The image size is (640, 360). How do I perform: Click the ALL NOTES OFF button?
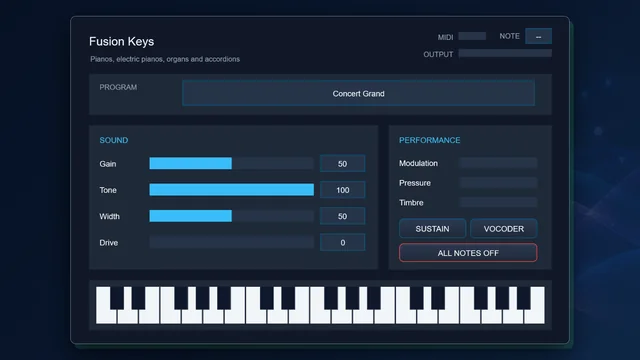[x=468, y=253]
